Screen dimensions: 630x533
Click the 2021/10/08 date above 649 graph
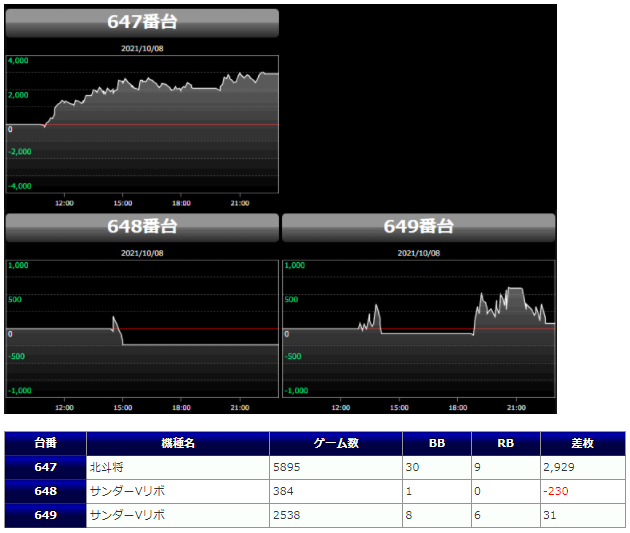tap(419, 253)
